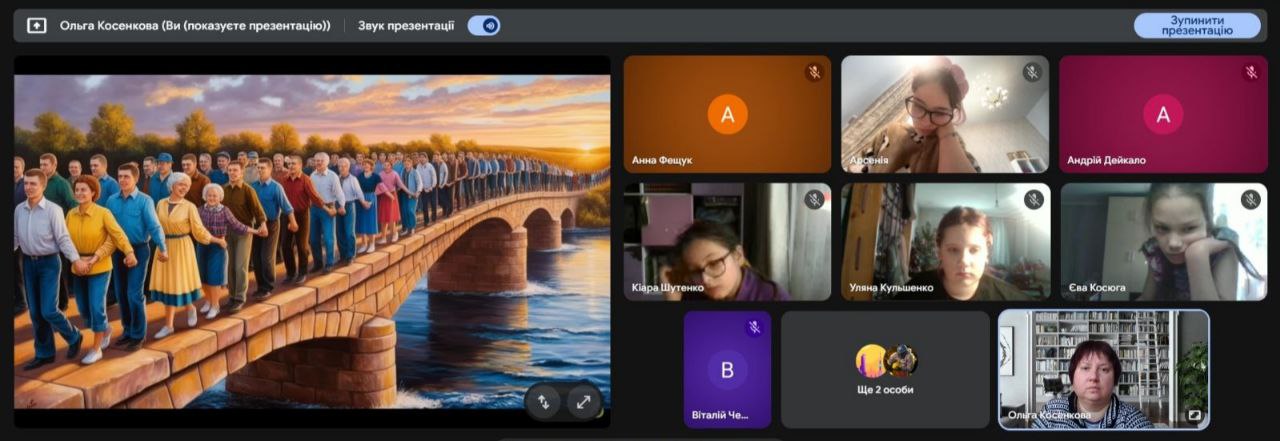Screen dimensions: 1280x441
Task: Click Анна Фещук's orange avatar circle
Action: click(x=727, y=114)
